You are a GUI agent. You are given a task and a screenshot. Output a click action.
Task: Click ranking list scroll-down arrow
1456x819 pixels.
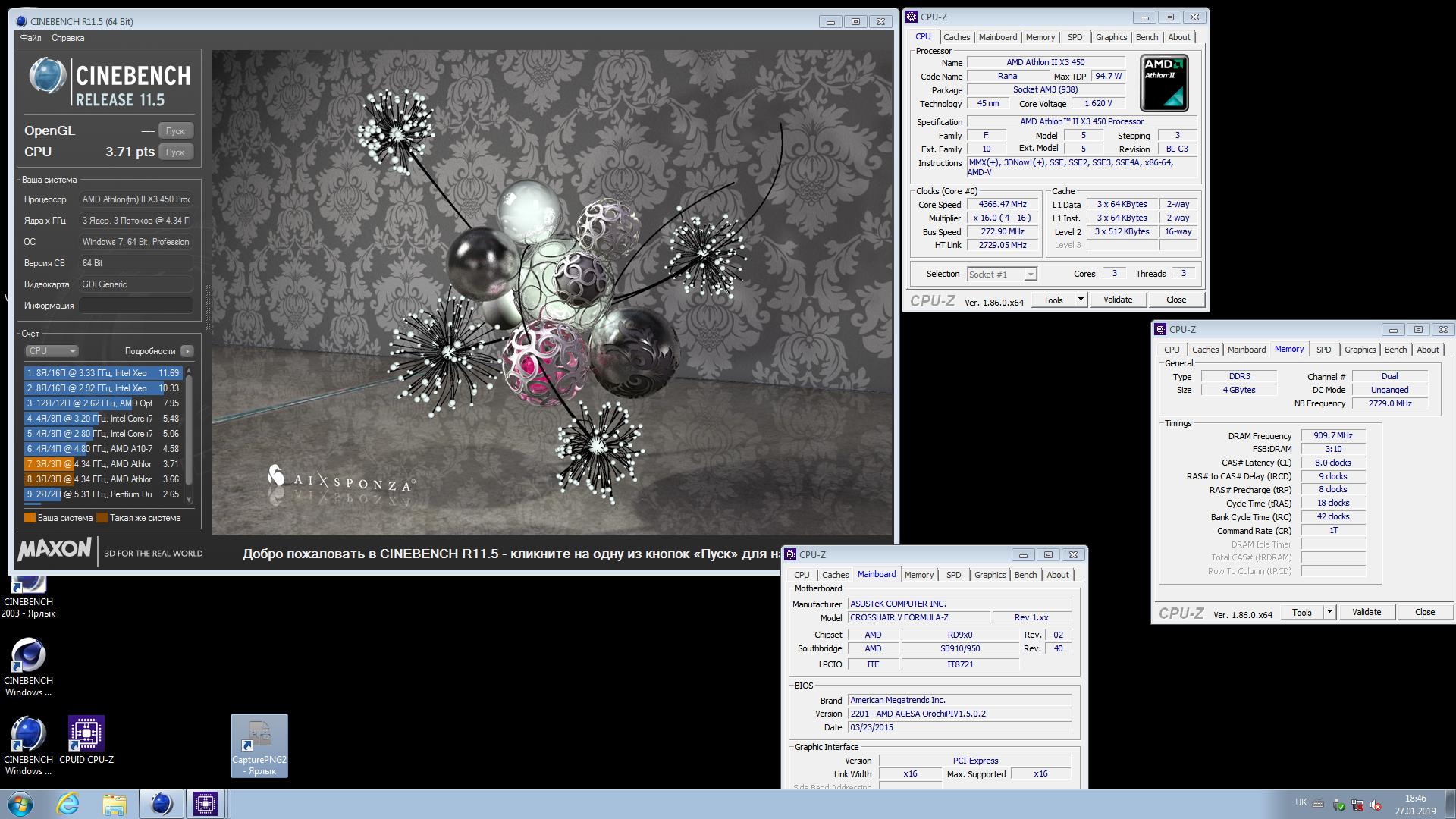coord(189,500)
